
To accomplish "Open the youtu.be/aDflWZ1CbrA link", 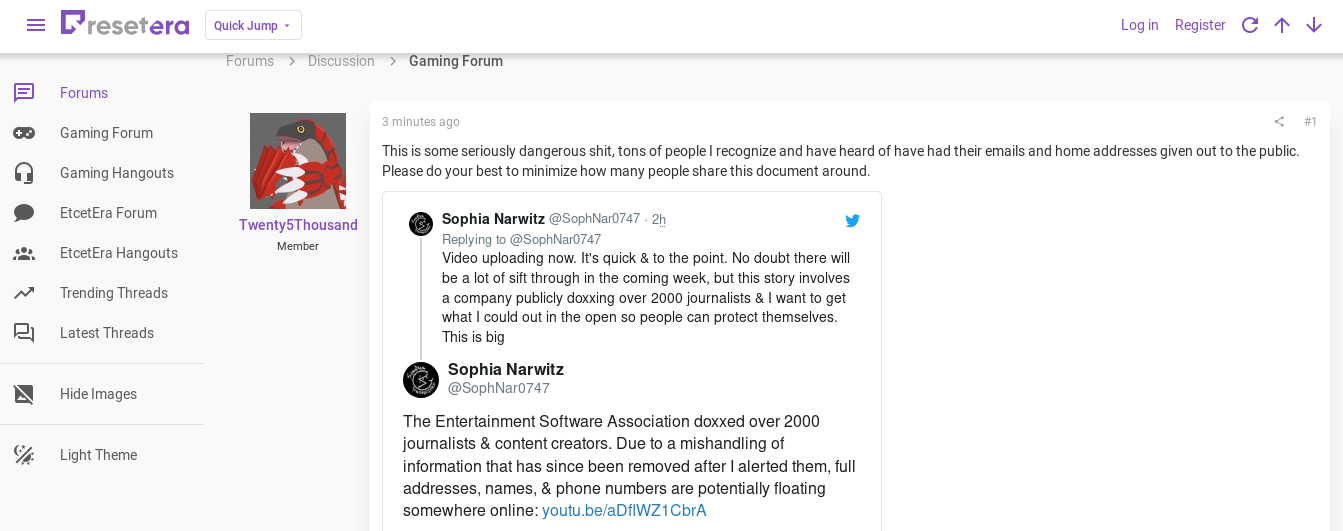I will click(x=624, y=511).
